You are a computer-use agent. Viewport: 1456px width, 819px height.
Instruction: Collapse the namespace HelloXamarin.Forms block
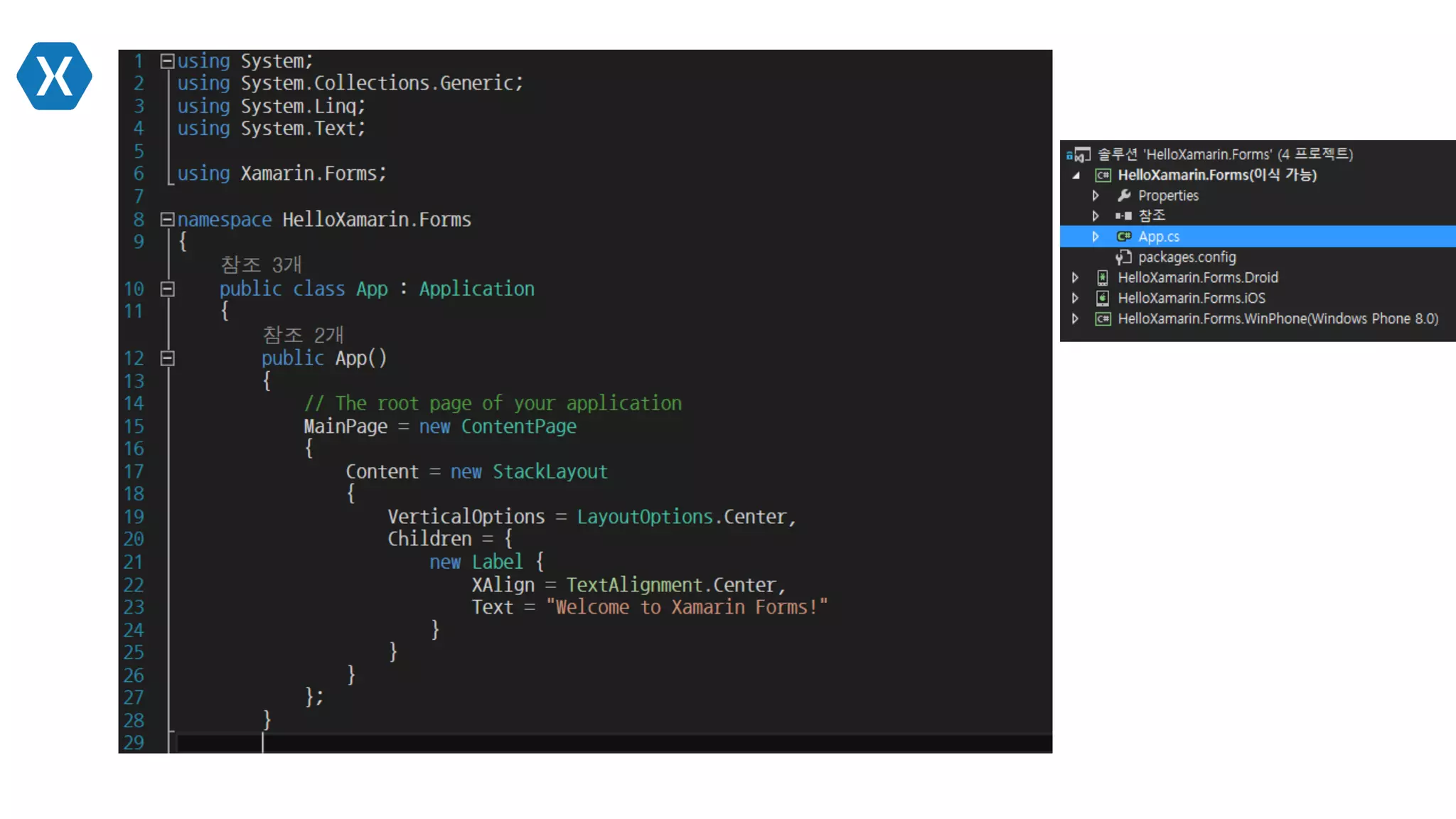(167, 220)
